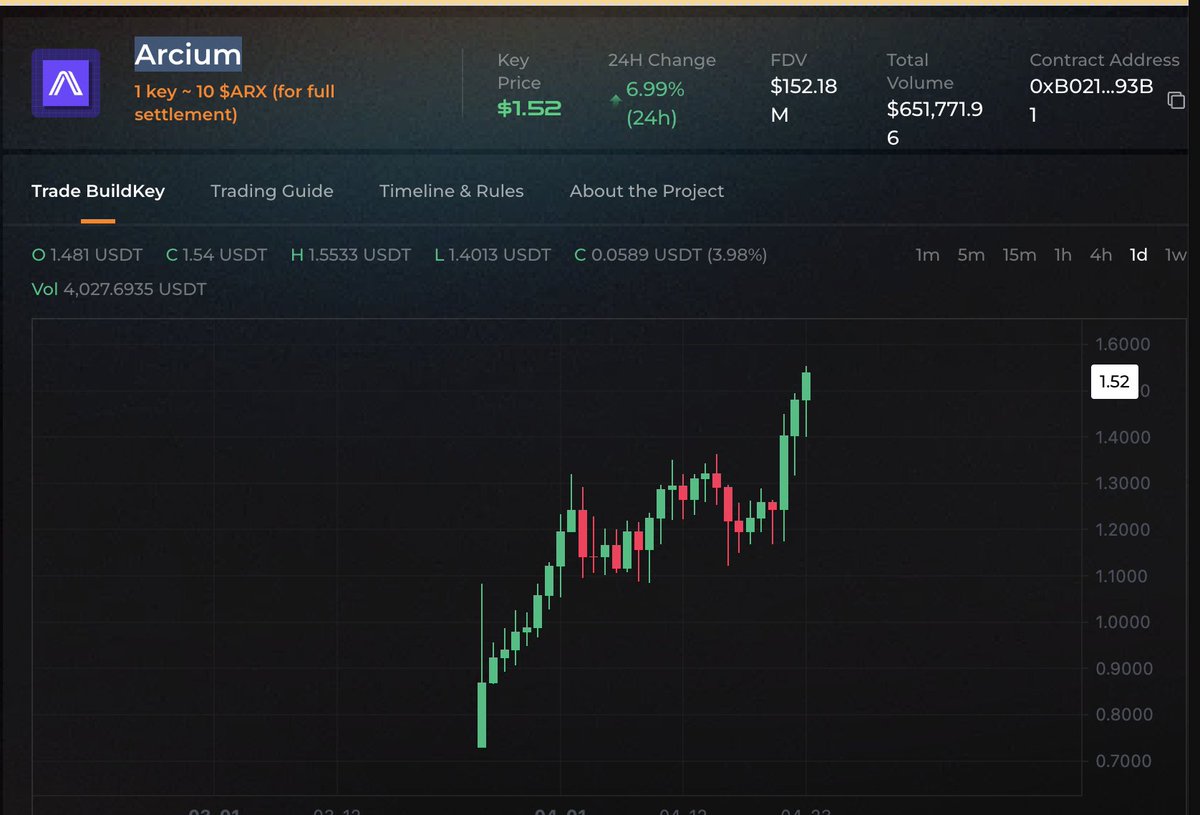Switch to the Trading Guide tab
Image resolution: width=1200 pixels, height=815 pixels.
pos(272,191)
